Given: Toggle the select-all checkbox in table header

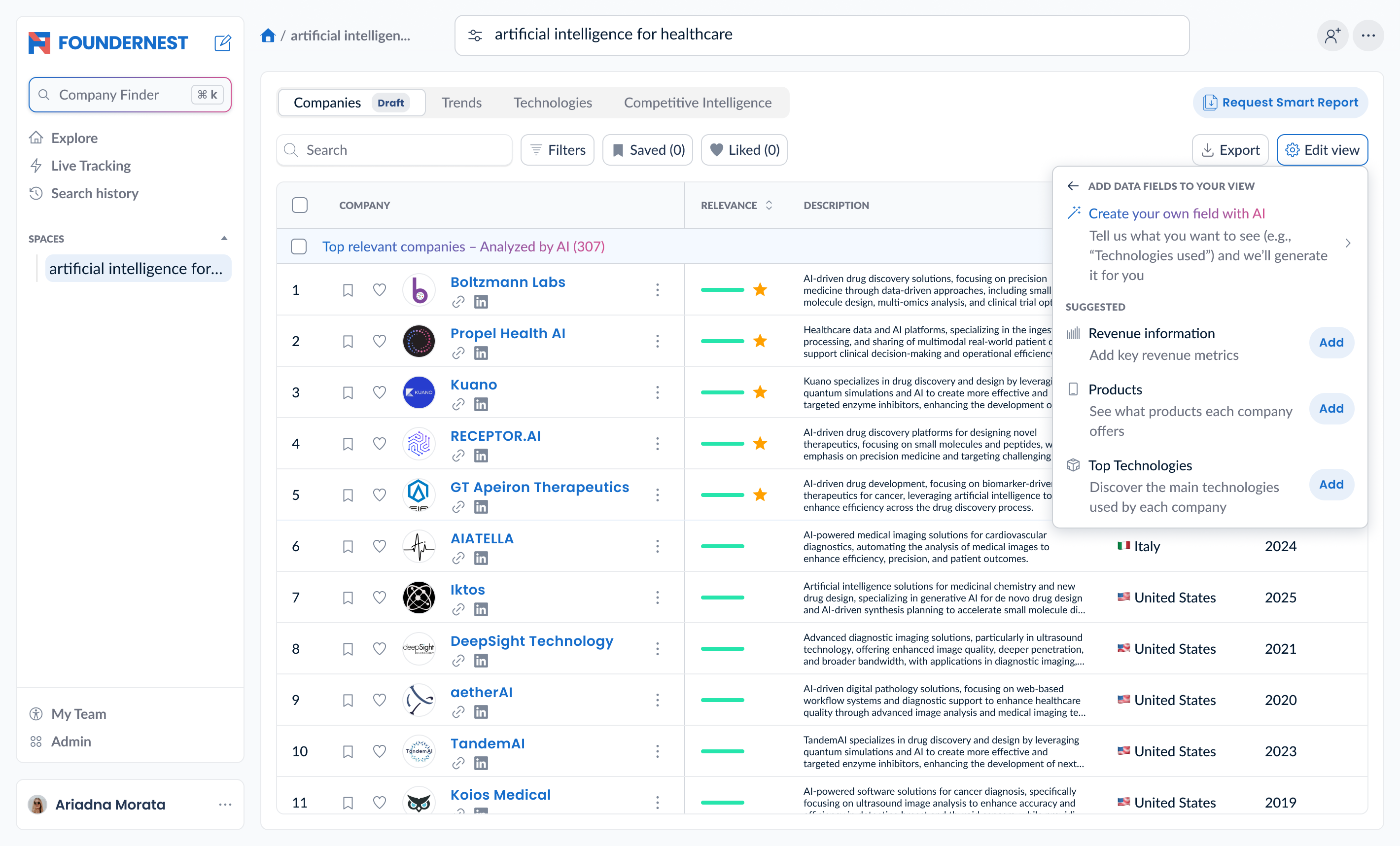Looking at the screenshot, I should (299, 205).
